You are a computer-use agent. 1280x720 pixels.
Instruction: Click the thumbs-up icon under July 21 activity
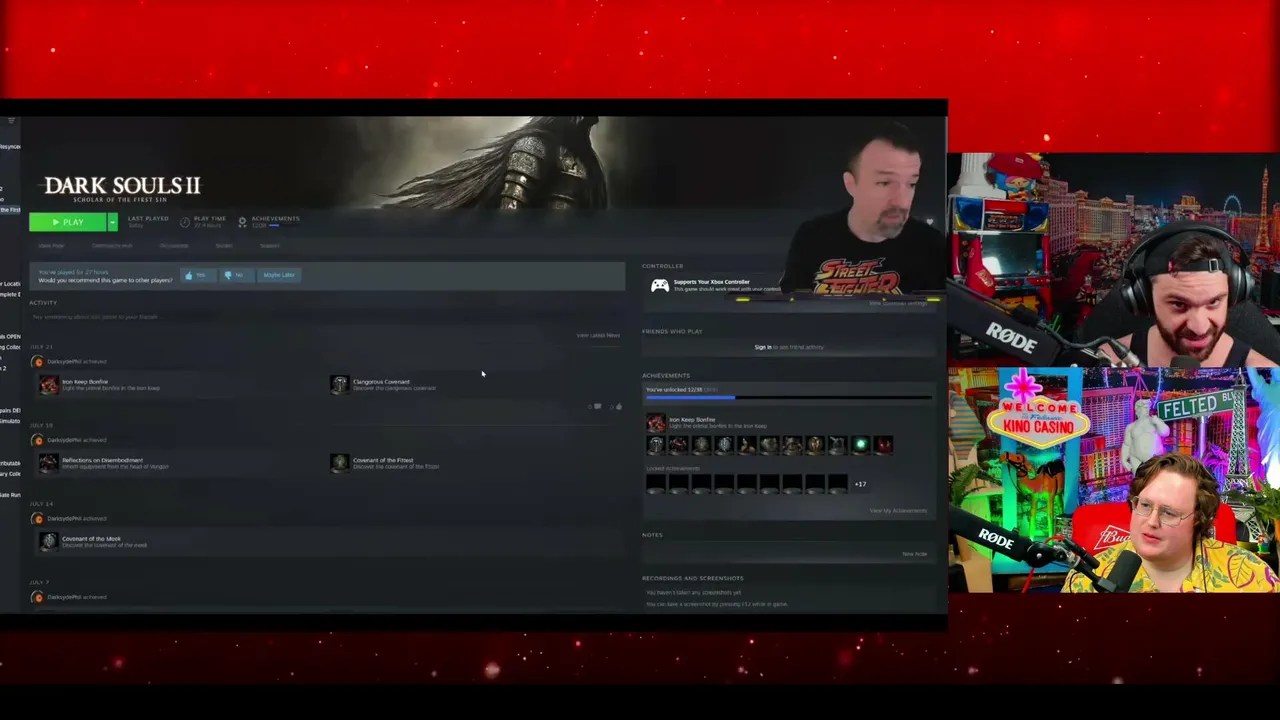coord(618,407)
